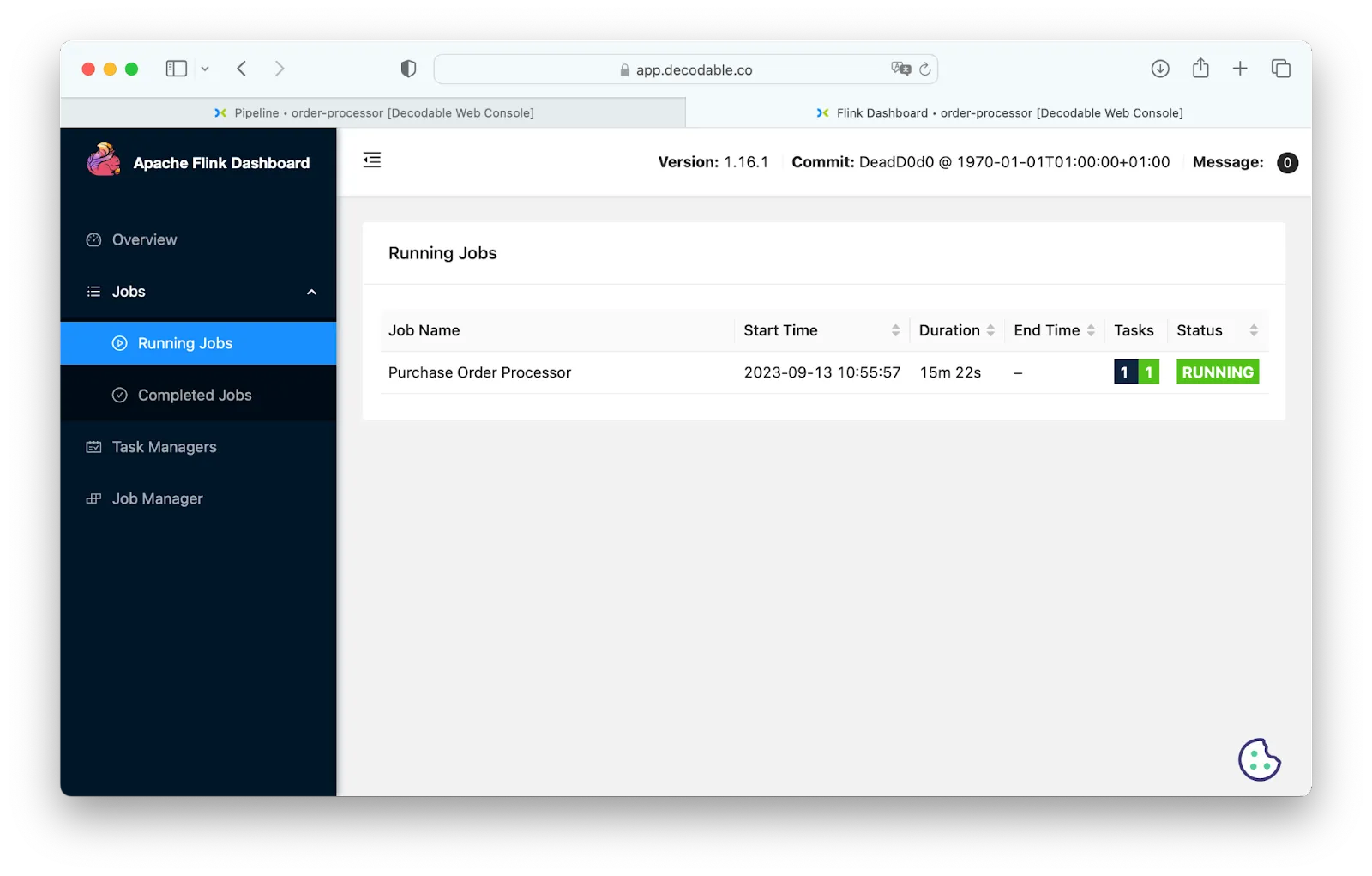Click the Completed Jobs checkmark icon
Image resolution: width=1372 pixels, height=876 pixels.
pyautogui.click(x=120, y=395)
